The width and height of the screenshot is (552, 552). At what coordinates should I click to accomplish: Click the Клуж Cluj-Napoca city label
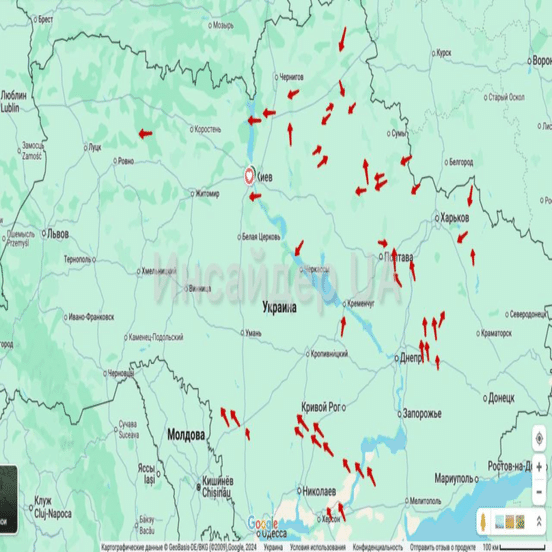[x=52, y=507]
